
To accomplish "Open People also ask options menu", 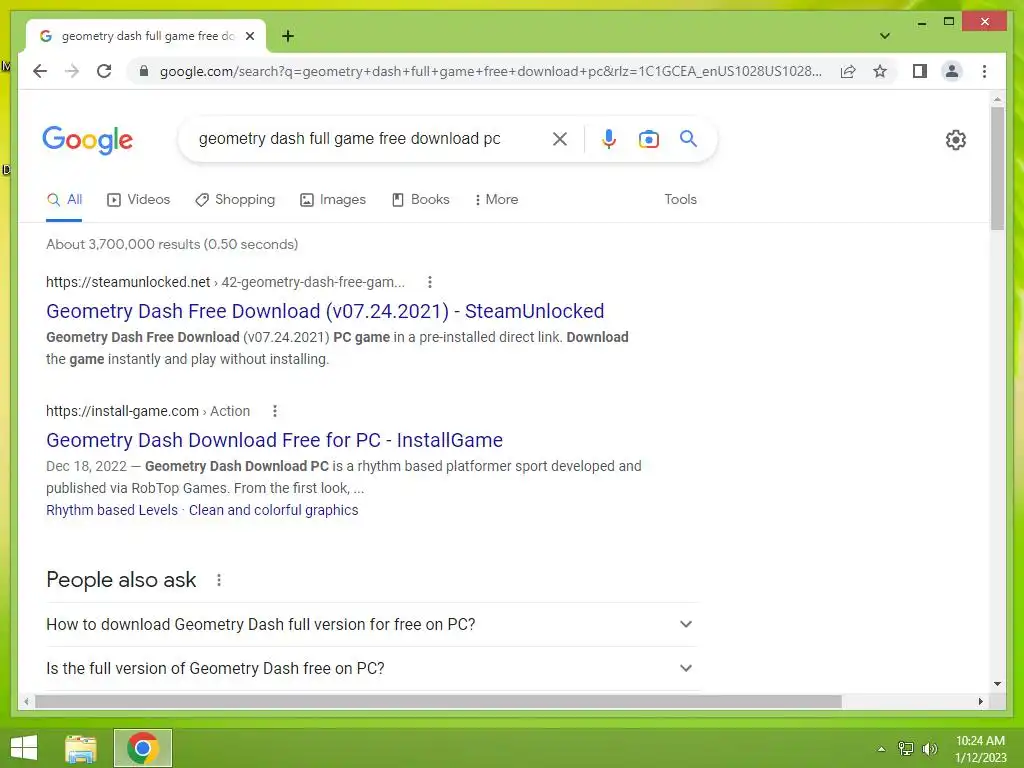I will pos(219,580).
